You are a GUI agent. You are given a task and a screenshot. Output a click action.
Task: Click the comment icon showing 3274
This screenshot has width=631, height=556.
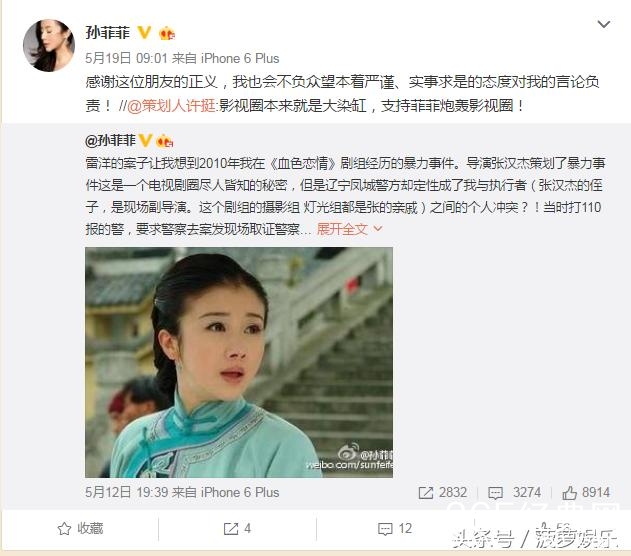(495, 492)
